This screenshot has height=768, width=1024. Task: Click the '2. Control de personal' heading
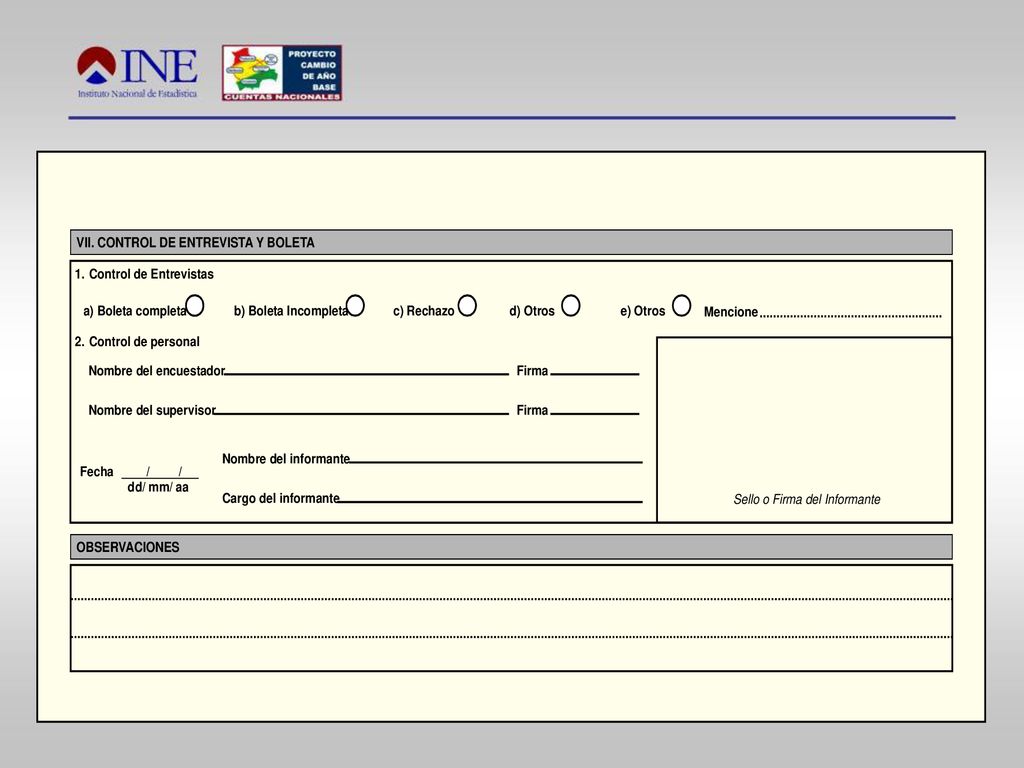[137, 342]
